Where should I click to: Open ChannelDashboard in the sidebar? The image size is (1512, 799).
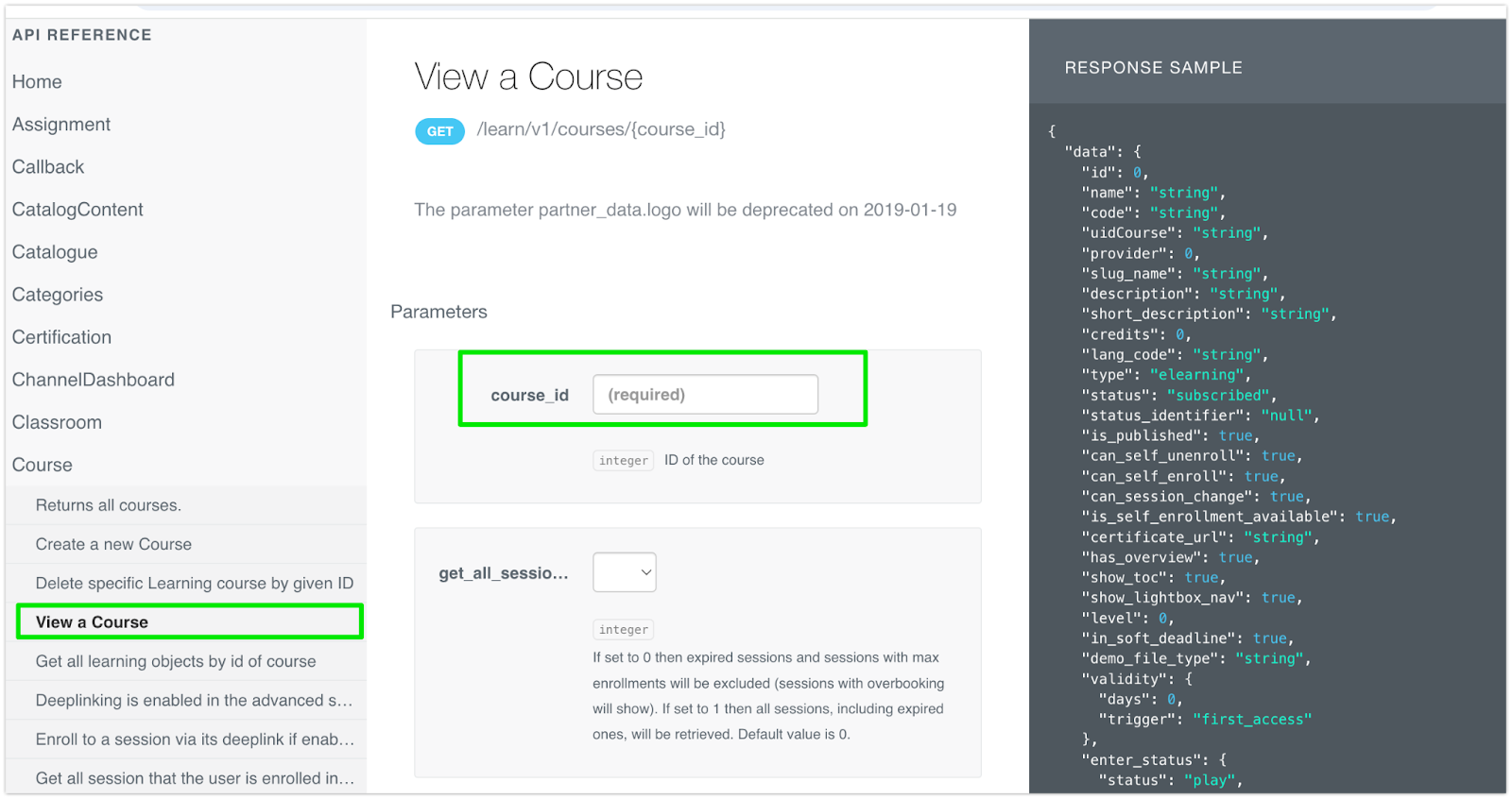coord(94,380)
